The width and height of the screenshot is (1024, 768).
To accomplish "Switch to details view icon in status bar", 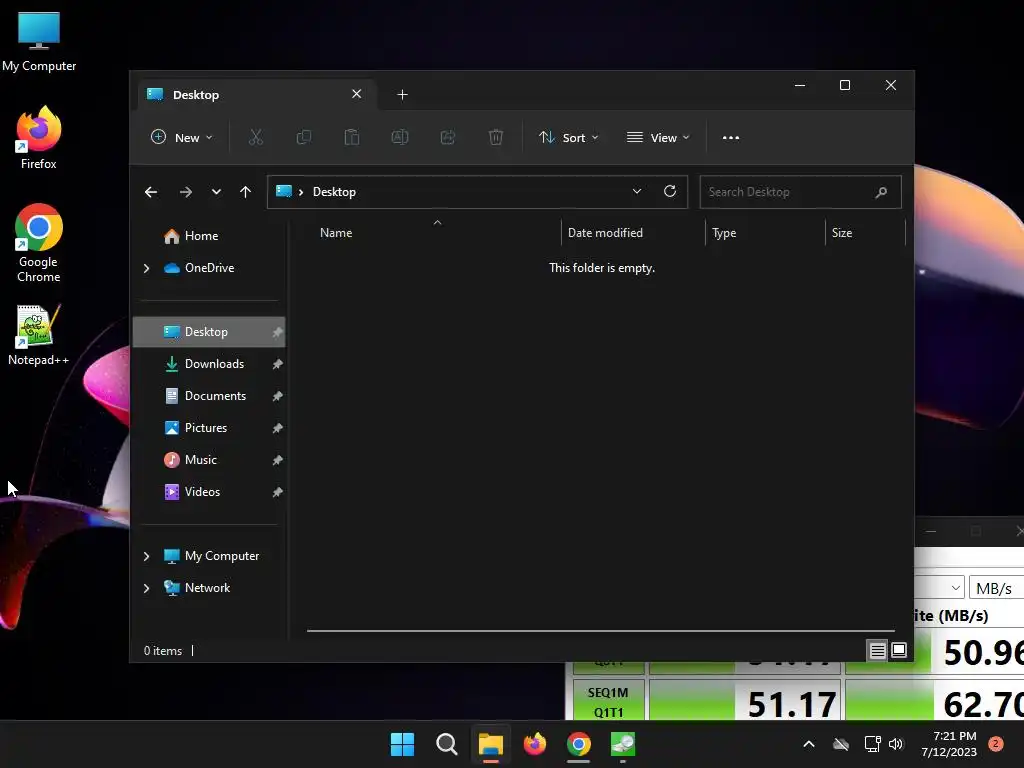I will point(877,650).
